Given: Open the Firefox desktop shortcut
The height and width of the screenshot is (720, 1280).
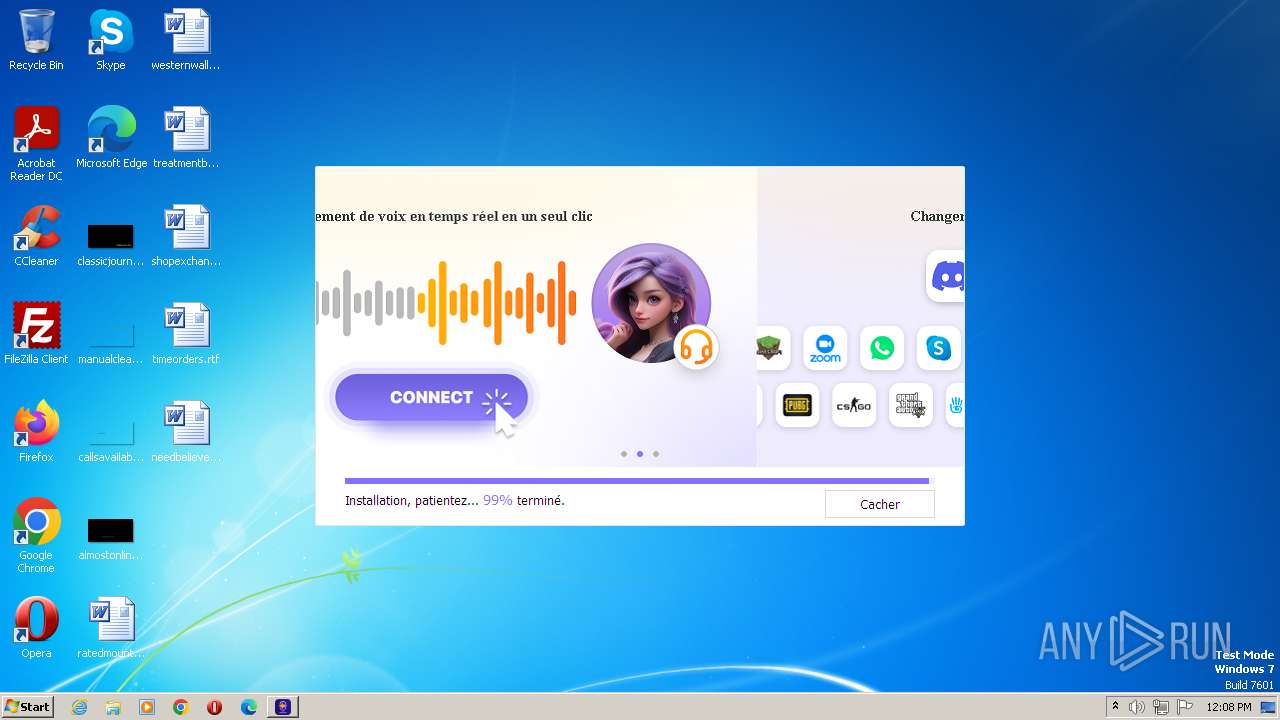Looking at the screenshot, I should click(36, 432).
